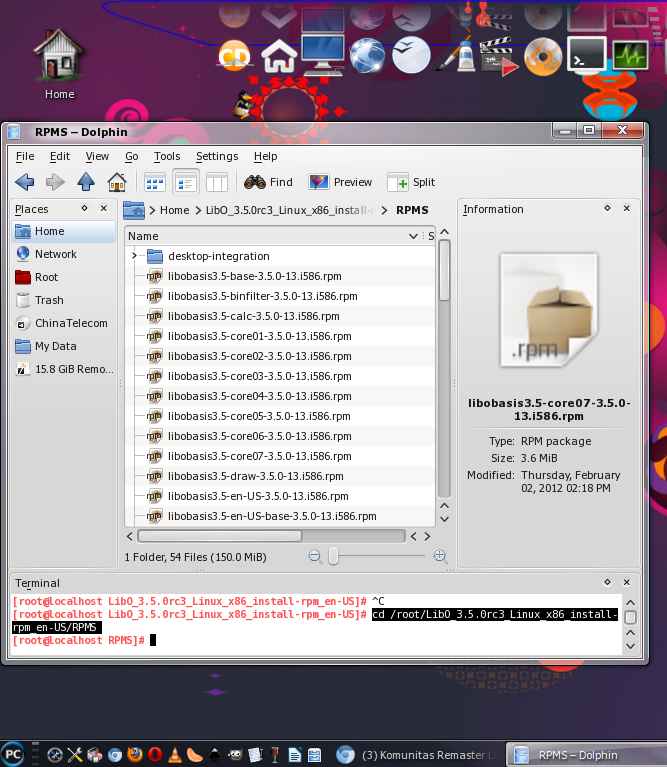Switch to Details view mode
This screenshot has width=667, height=767.
click(186, 183)
